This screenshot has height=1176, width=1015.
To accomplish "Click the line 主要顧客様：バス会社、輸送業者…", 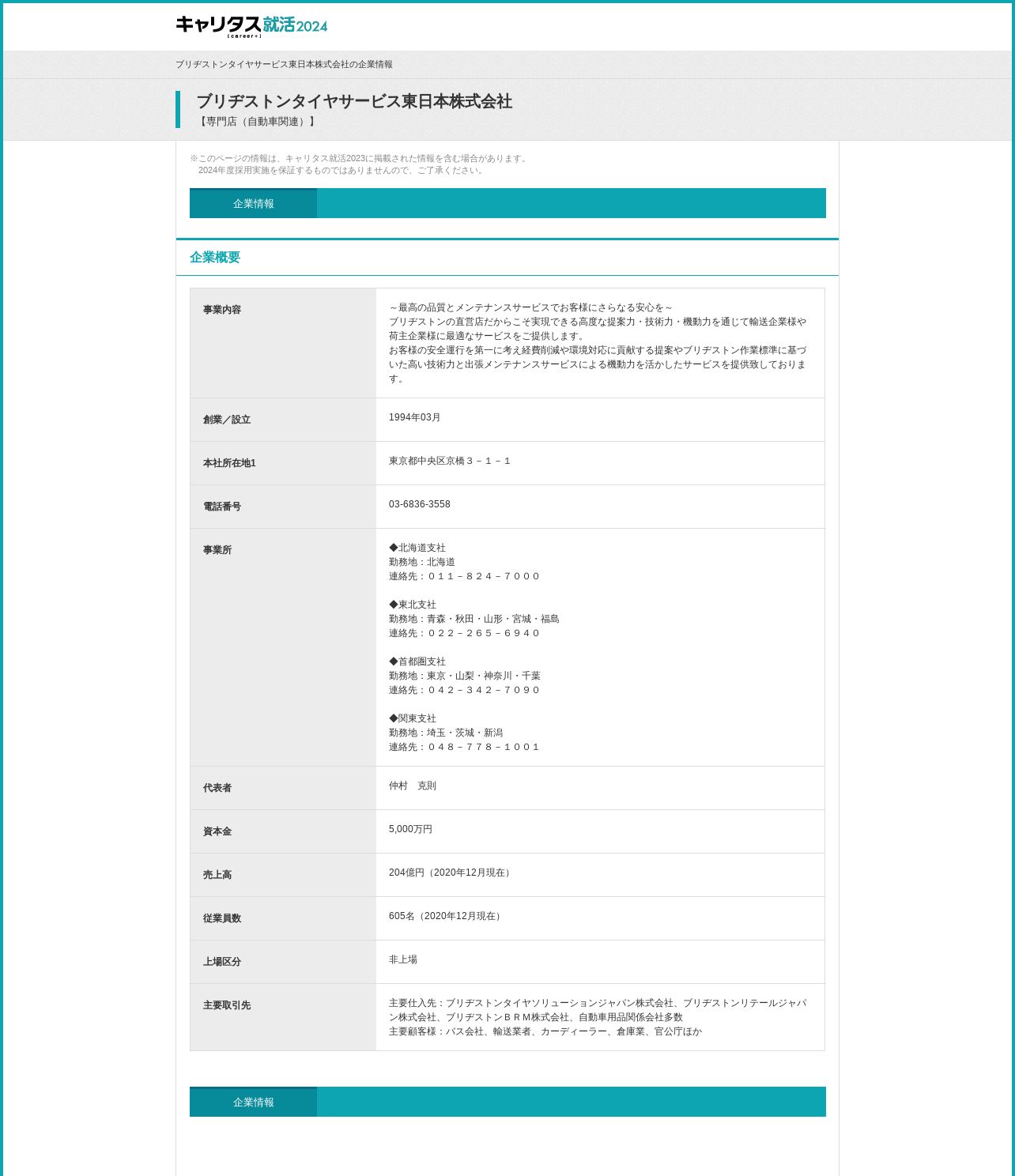I will point(545,1031).
